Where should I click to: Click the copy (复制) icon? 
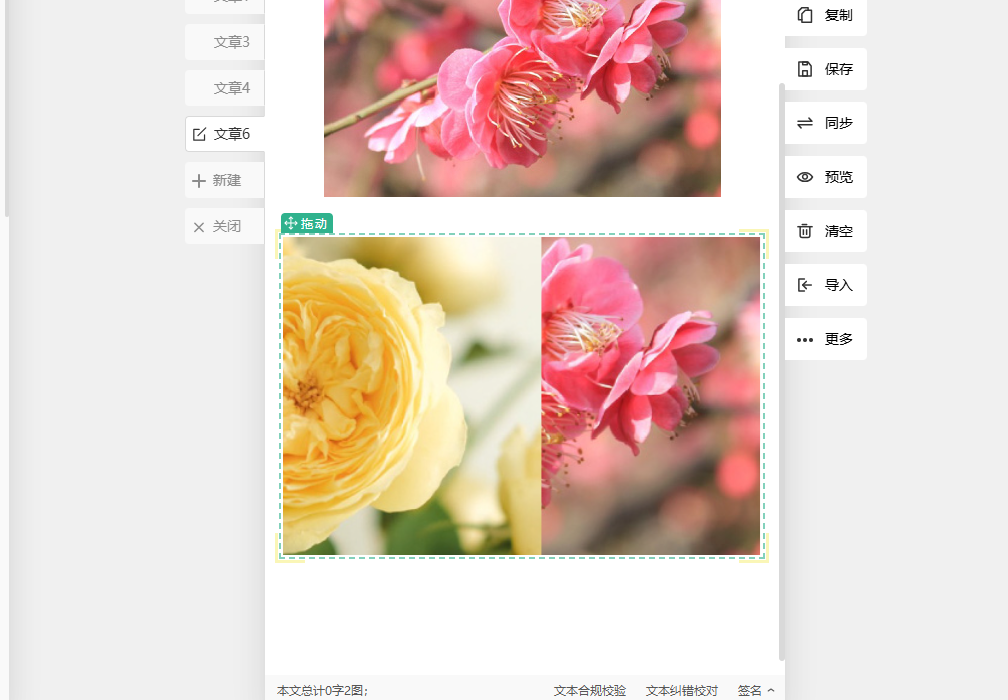805,15
